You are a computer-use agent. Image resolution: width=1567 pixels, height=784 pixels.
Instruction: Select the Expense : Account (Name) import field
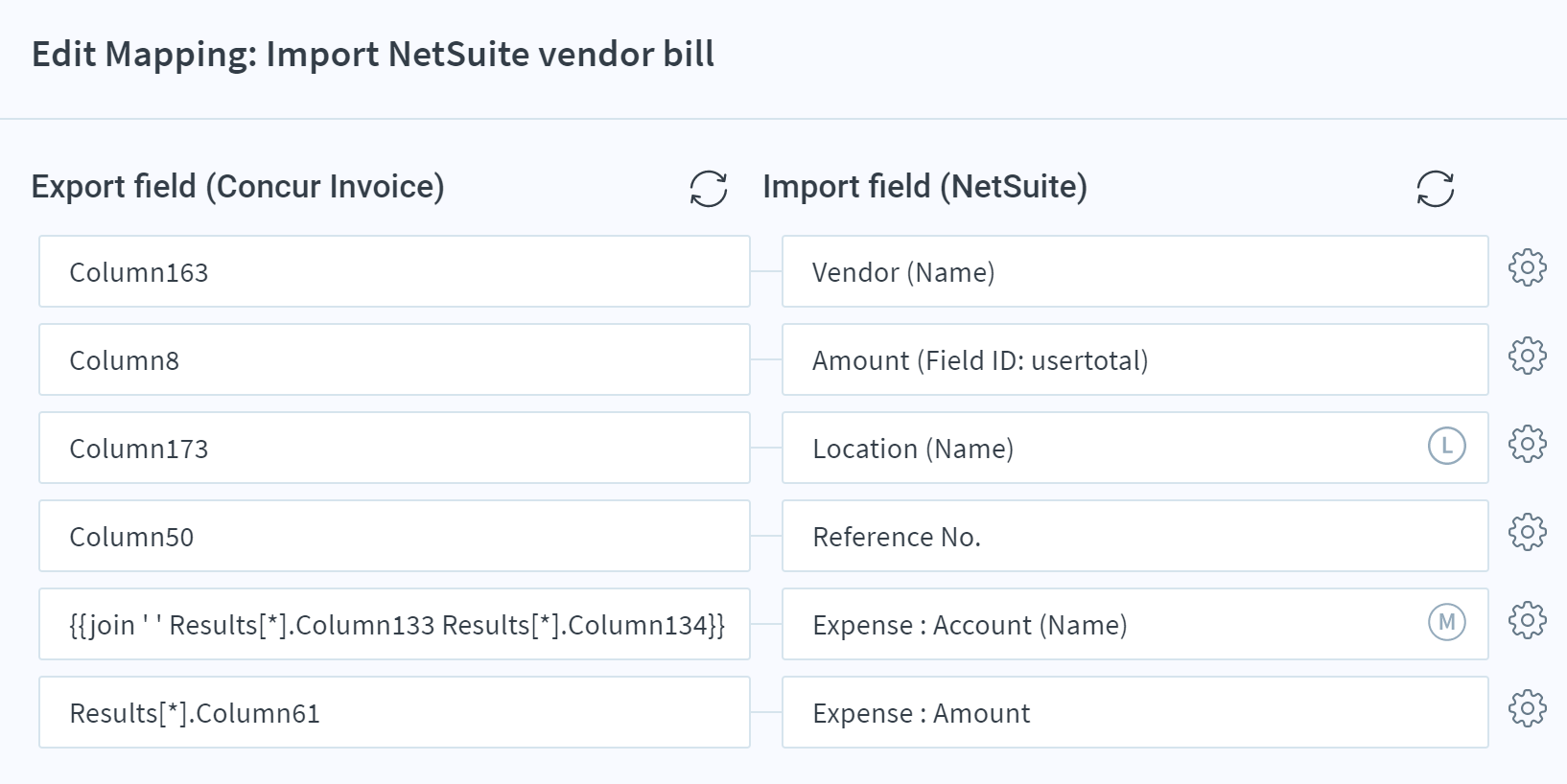click(x=1135, y=624)
